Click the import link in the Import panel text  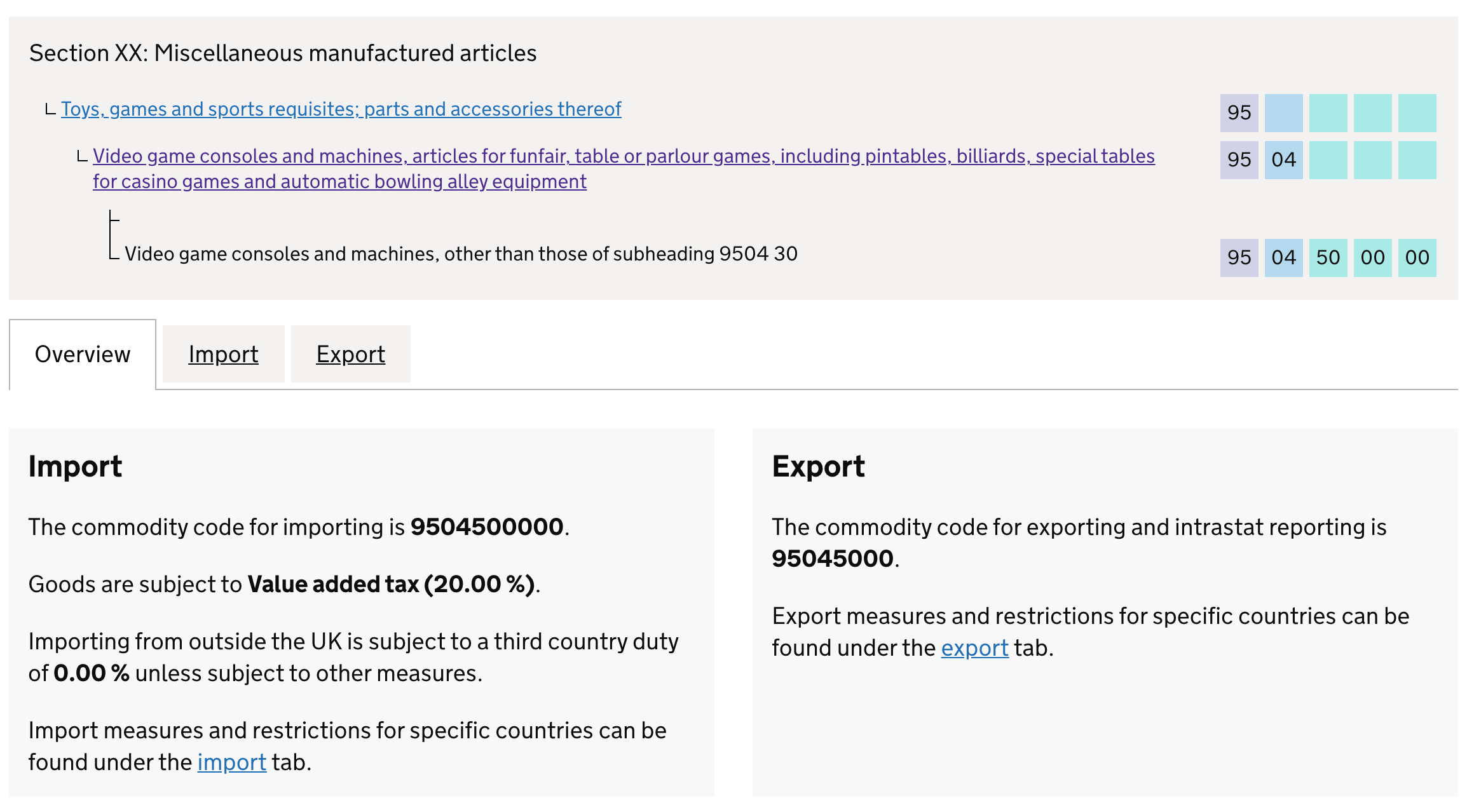point(232,762)
